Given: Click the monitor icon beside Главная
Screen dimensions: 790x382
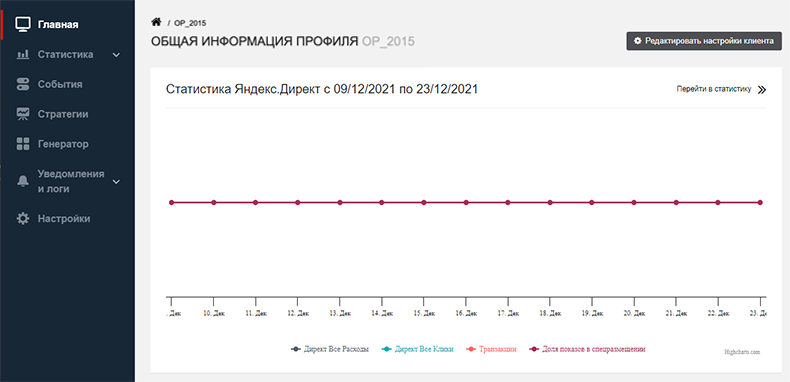Looking at the screenshot, I should 23,24.
